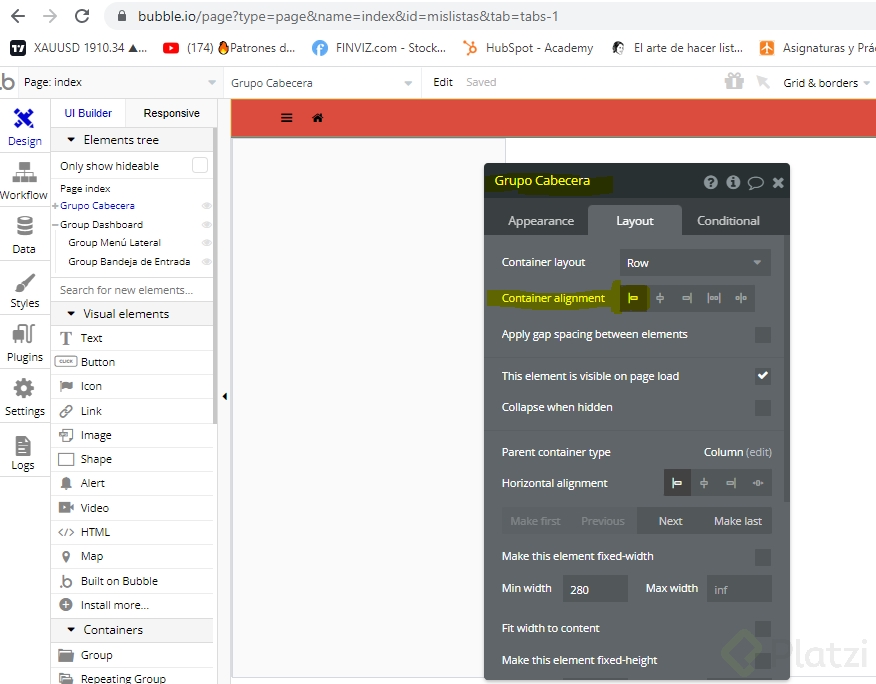
Task: Click the Make last button
Action: pyautogui.click(x=737, y=521)
